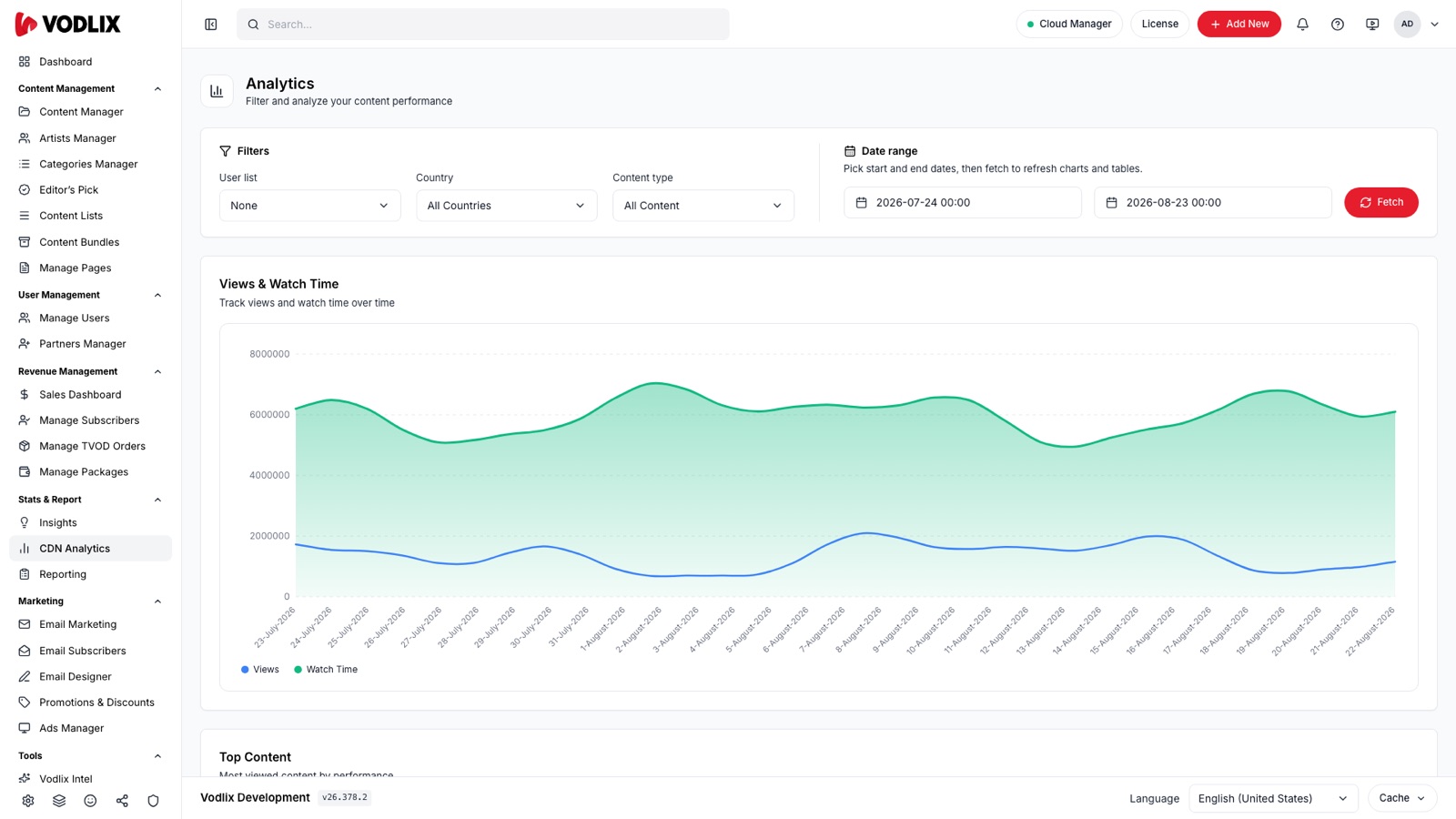
Task: Click the Add New button
Action: (1239, 25)
